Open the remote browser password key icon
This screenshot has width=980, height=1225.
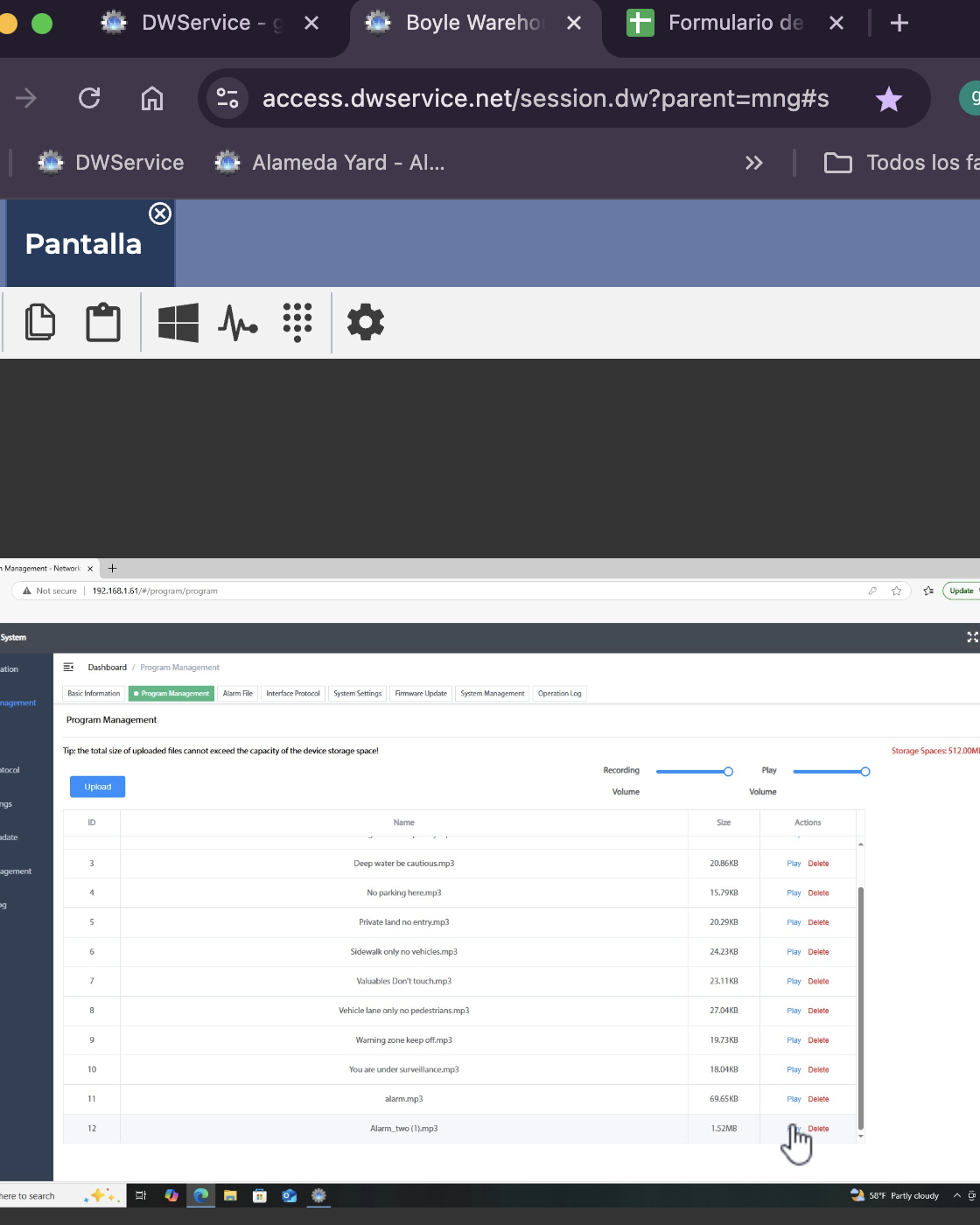(872, 591)
